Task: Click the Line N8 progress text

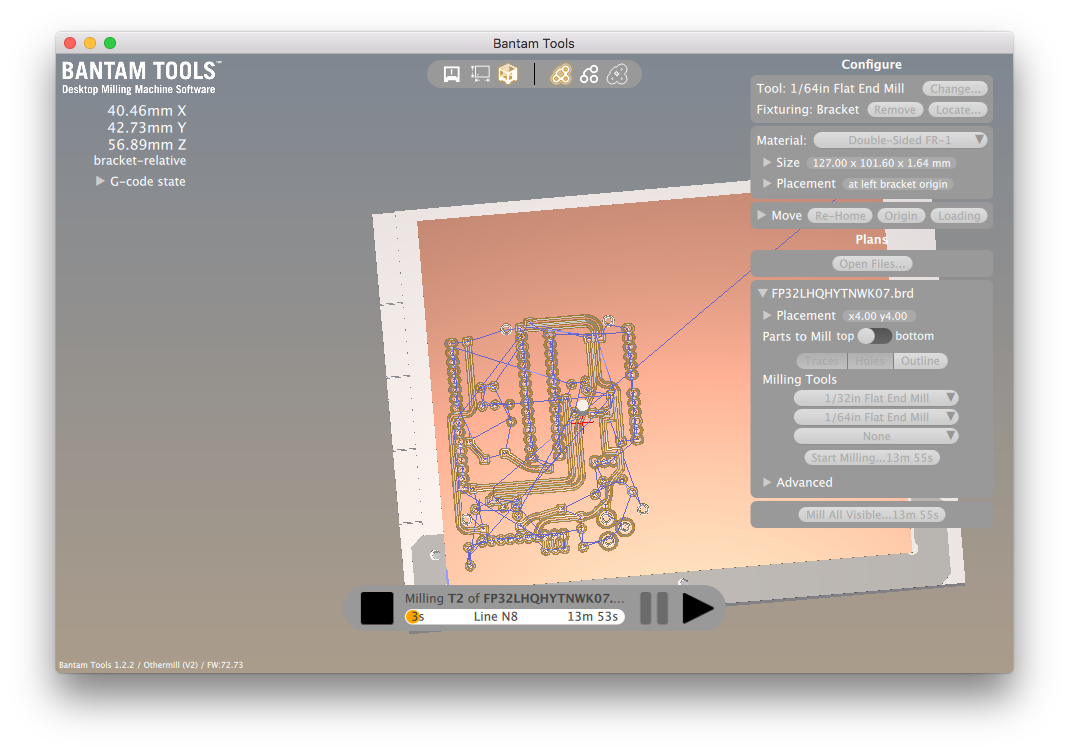Action: click(496, 617)
